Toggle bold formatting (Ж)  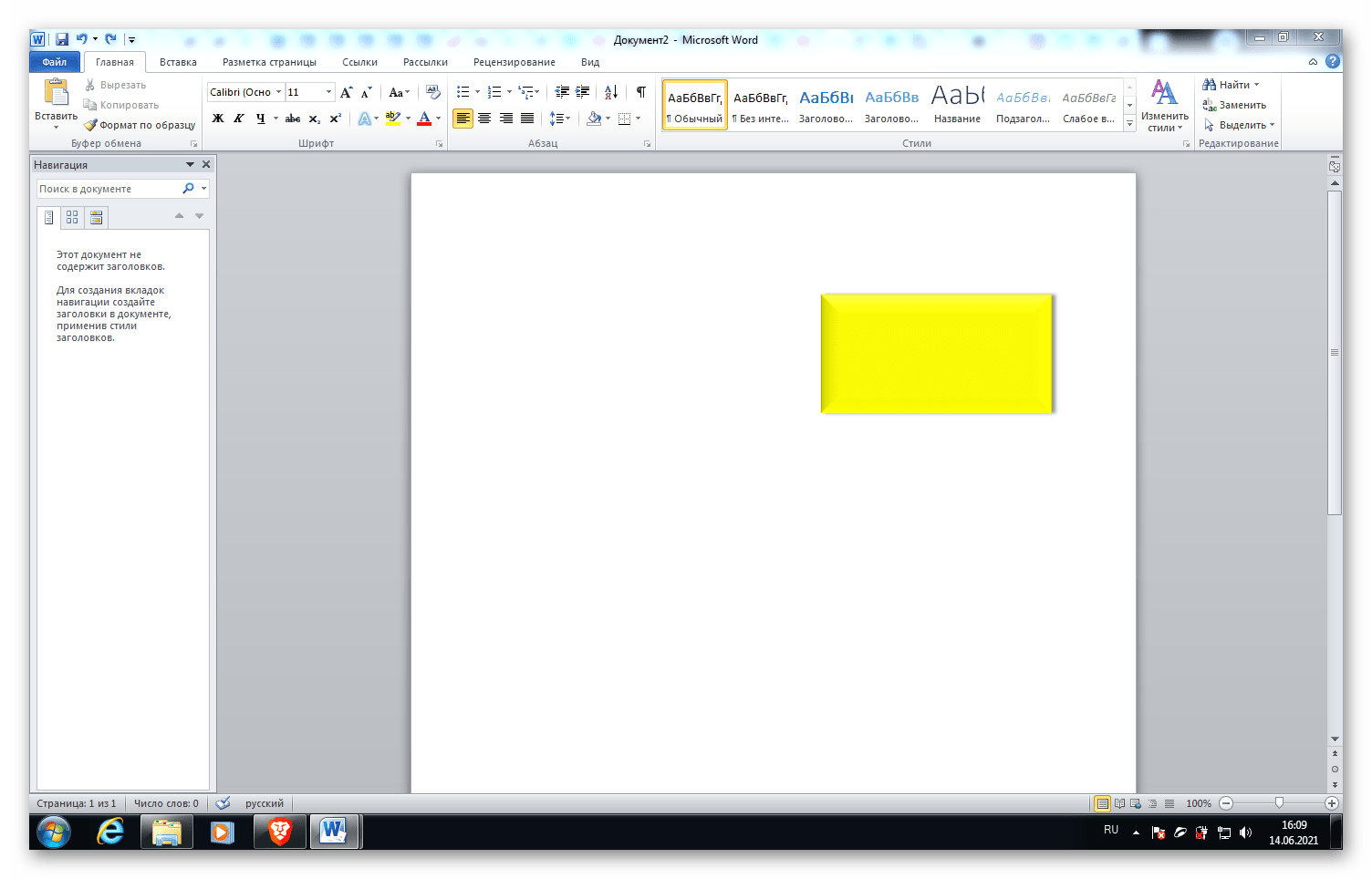click(x=218, y=119)
